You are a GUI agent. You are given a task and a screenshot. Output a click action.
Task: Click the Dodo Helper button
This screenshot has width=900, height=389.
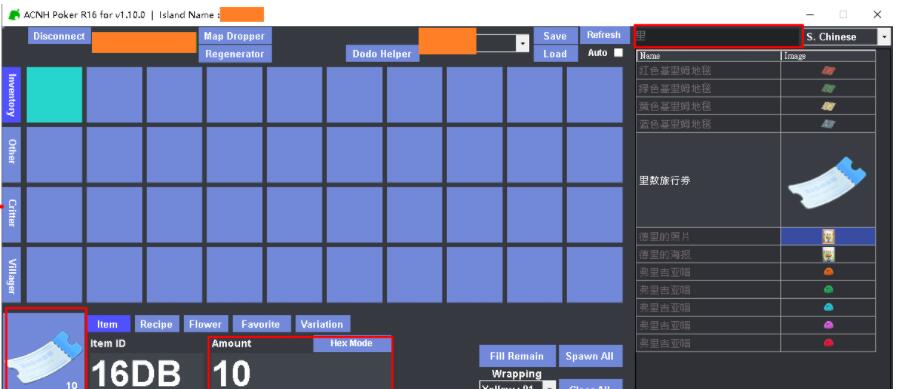(382, 54)
